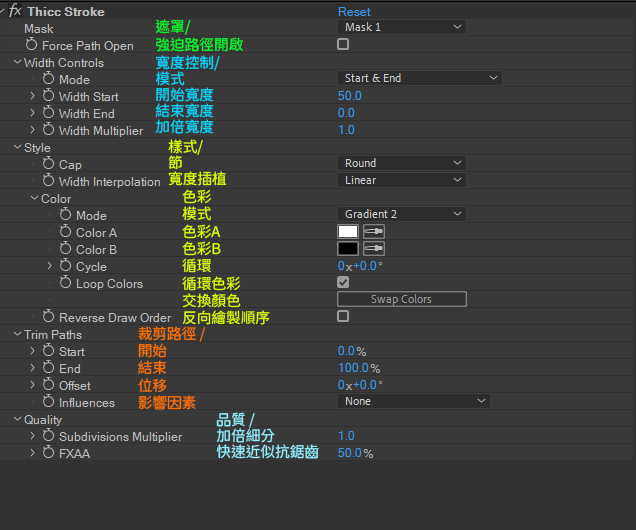The image size is (636, 530).
Task: Open the Linear interpolation dropdown
Action: 402,180
